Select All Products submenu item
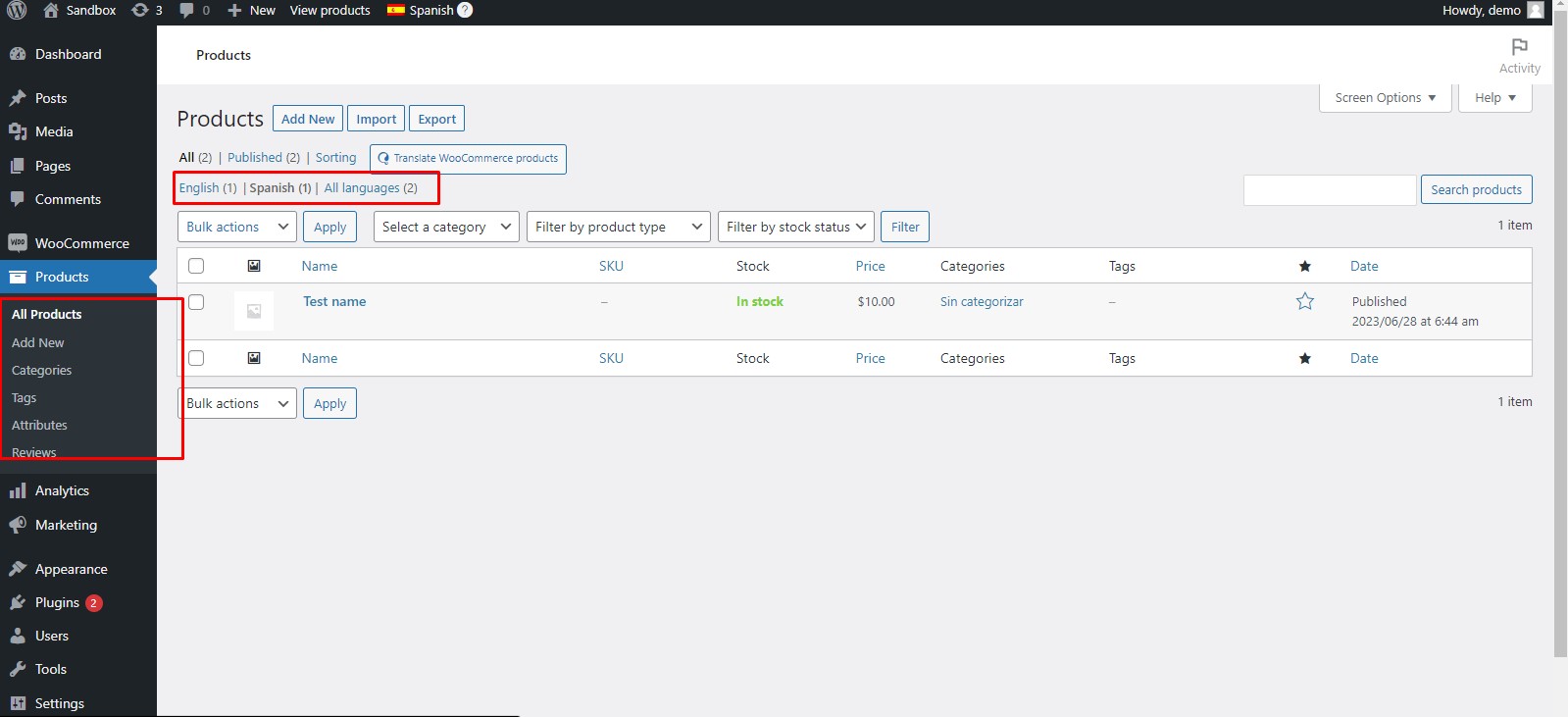 (47, 314)
